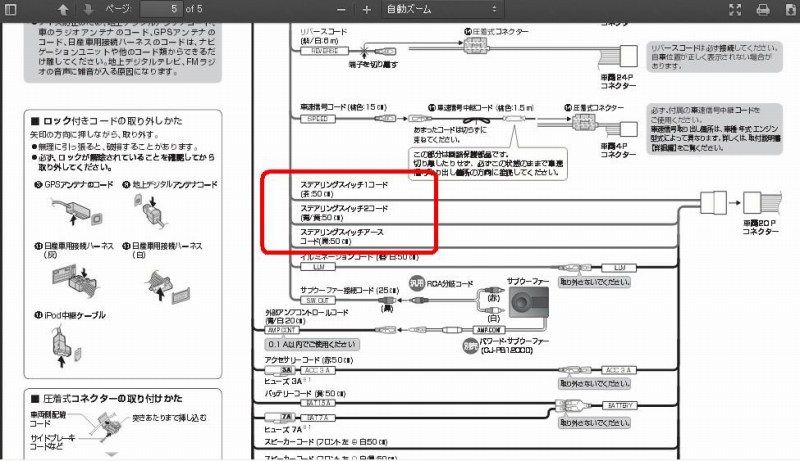Click the GPS antenna connector illustration
This screenshot has height=461, width=800.
77,211
